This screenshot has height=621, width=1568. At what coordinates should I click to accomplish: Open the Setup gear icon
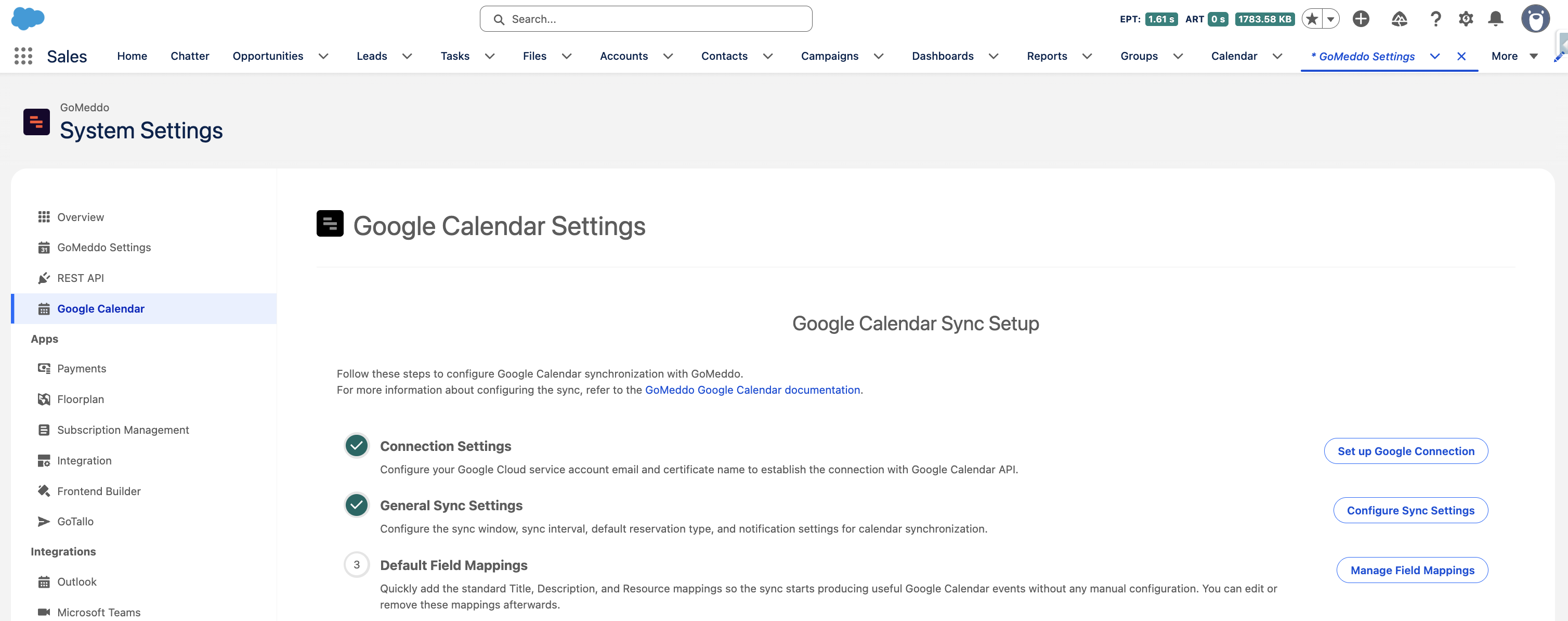click(1466, 19)
